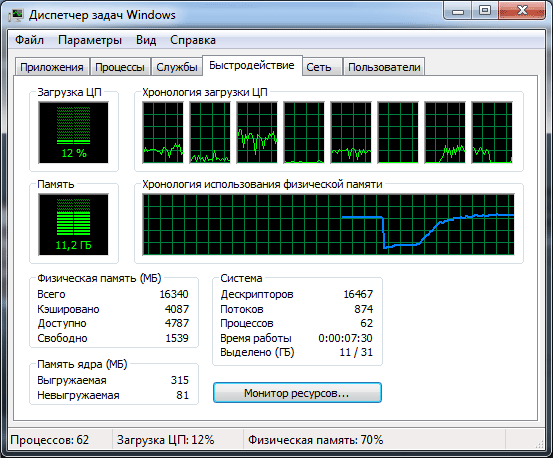Viewport: 553px width, 458px height.
Task: Click the Память ядра (МБ) group label
Action: (82, 364)
